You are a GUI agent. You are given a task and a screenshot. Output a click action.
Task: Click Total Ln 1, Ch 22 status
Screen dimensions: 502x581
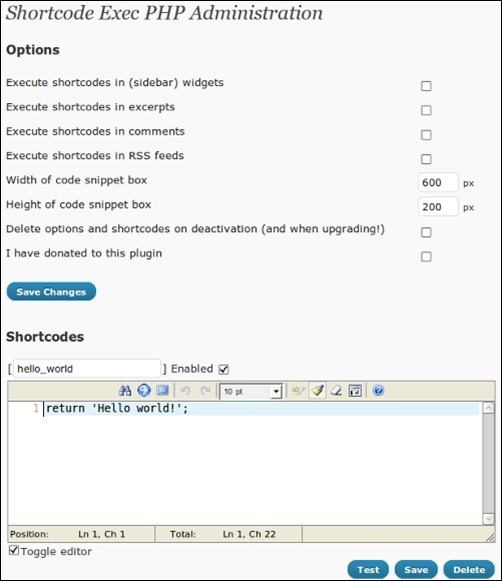249,534
